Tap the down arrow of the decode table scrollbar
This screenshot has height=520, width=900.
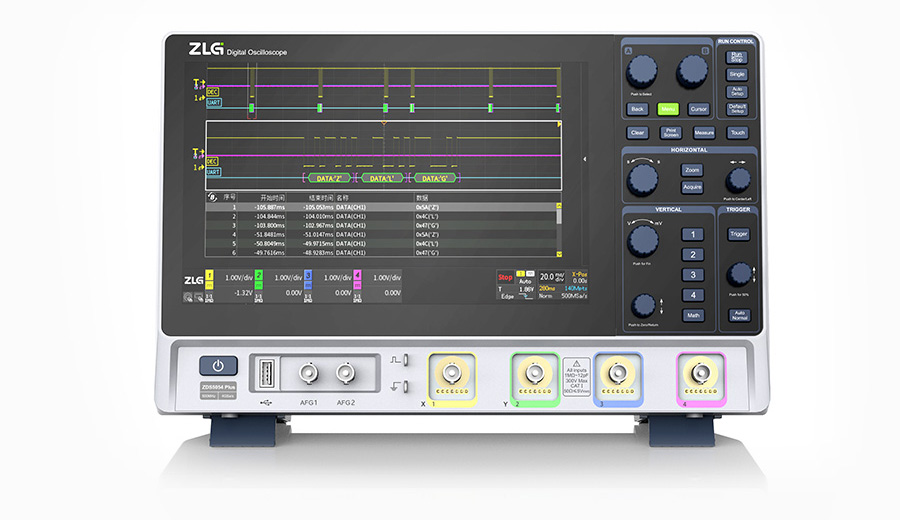[x=559, y=256]
